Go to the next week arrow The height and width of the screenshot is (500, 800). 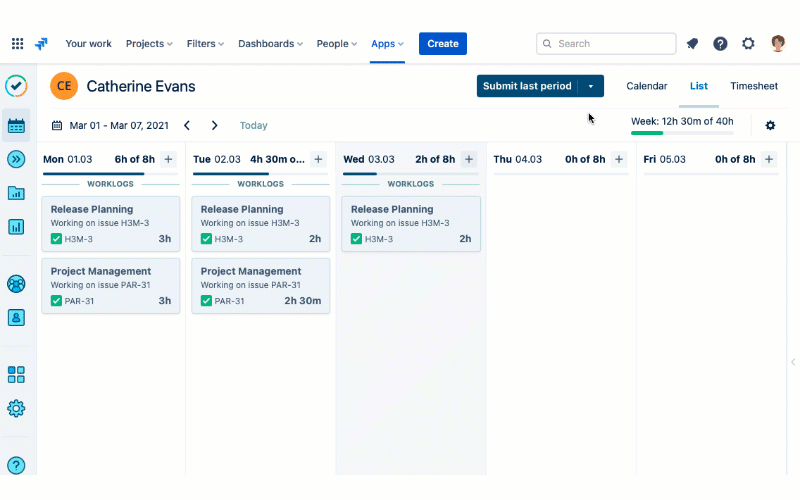tap(214, 126)
